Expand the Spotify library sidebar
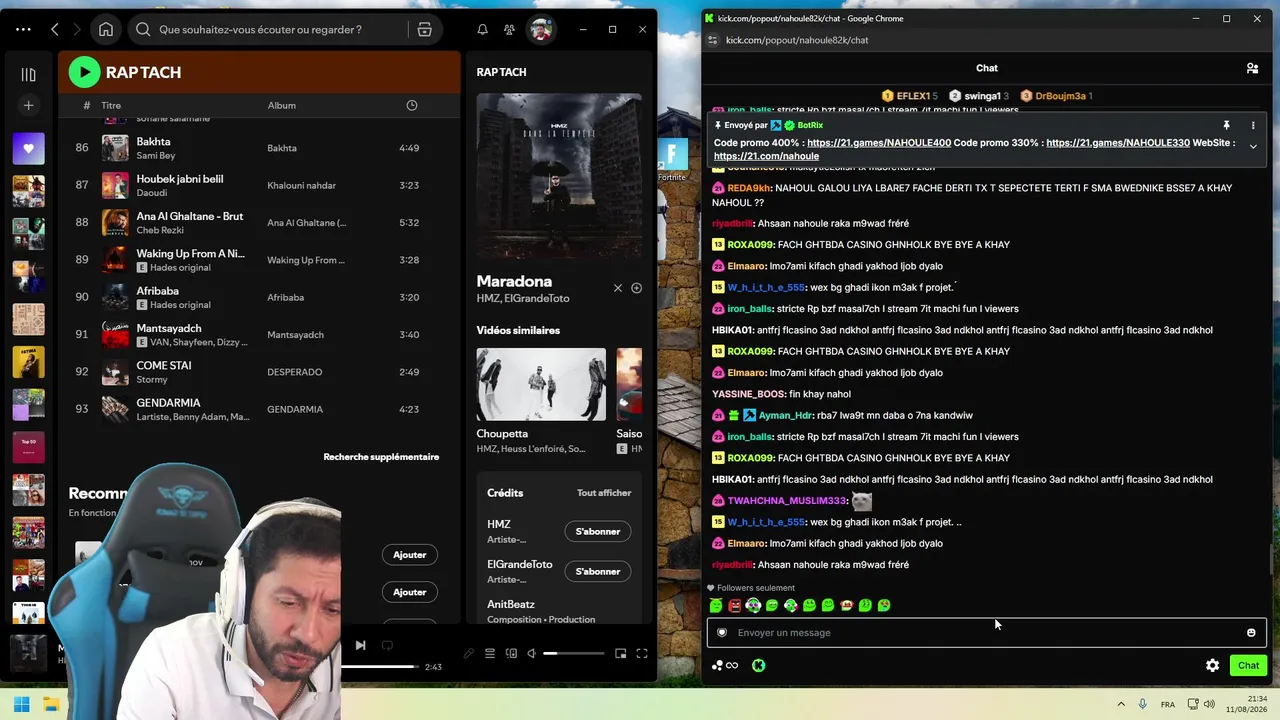This screenshot has height=720, width=1280. coord(28,74)
